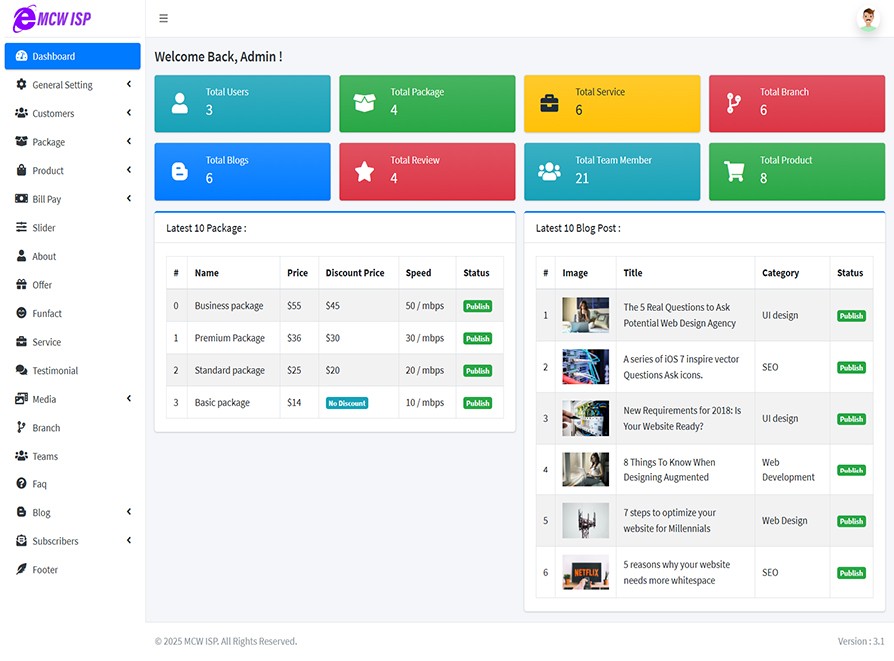This screenshot has height=661, width=894.
Task: Click the Total Team Member group icon
Action: pos(549,171)
